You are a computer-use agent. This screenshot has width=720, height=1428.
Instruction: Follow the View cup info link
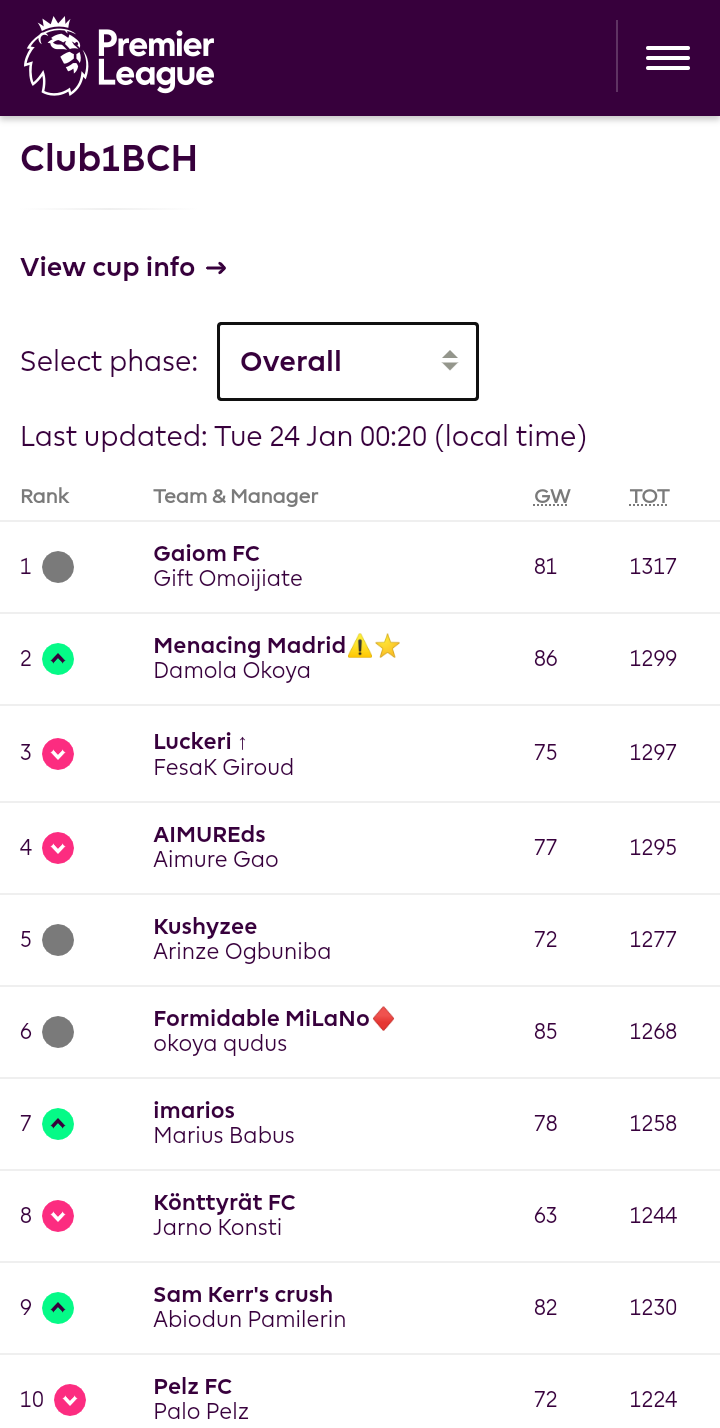click(124, 267)
